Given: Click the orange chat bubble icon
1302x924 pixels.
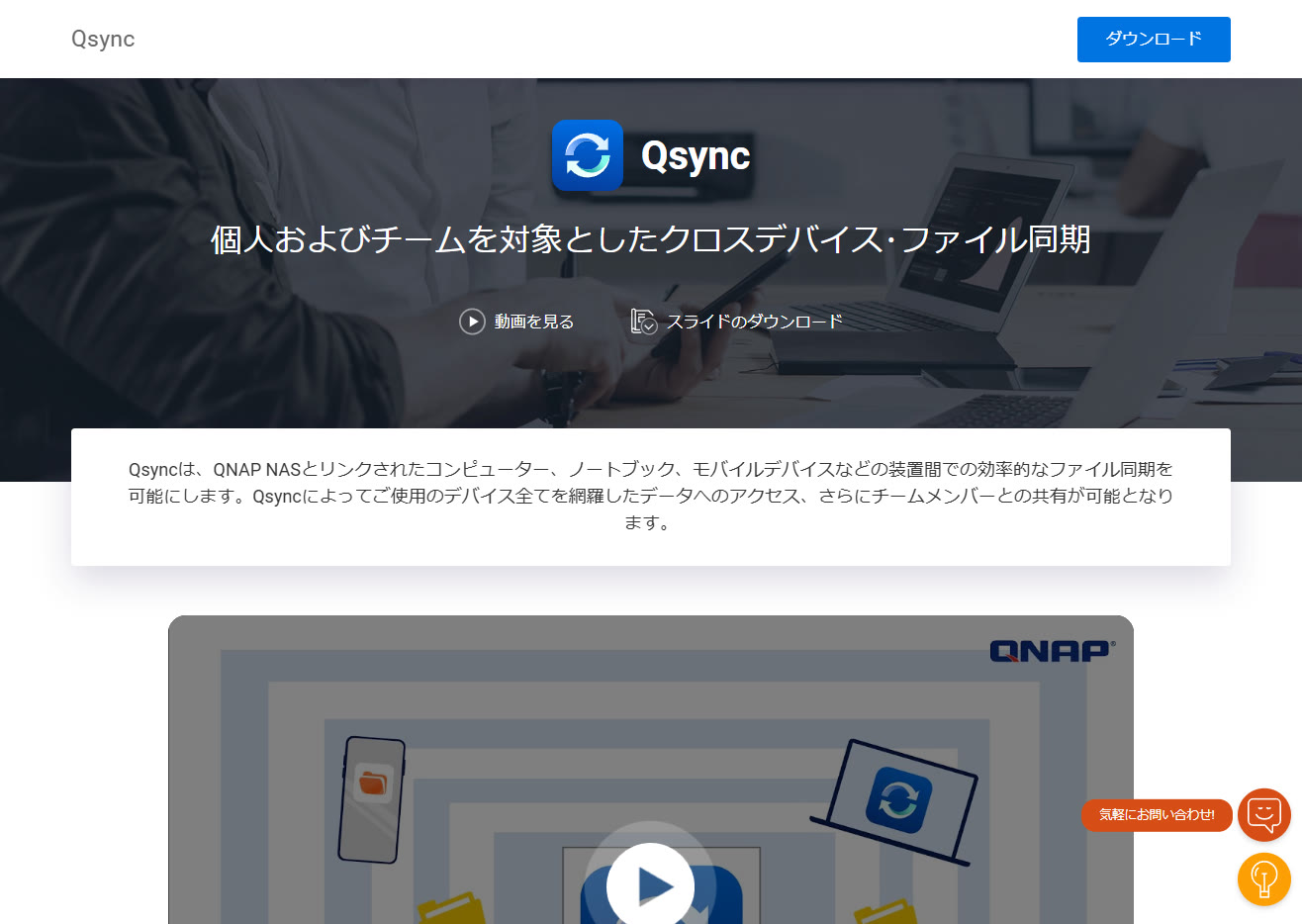Looking at the screenshot, I should [x=1264, y=815].
